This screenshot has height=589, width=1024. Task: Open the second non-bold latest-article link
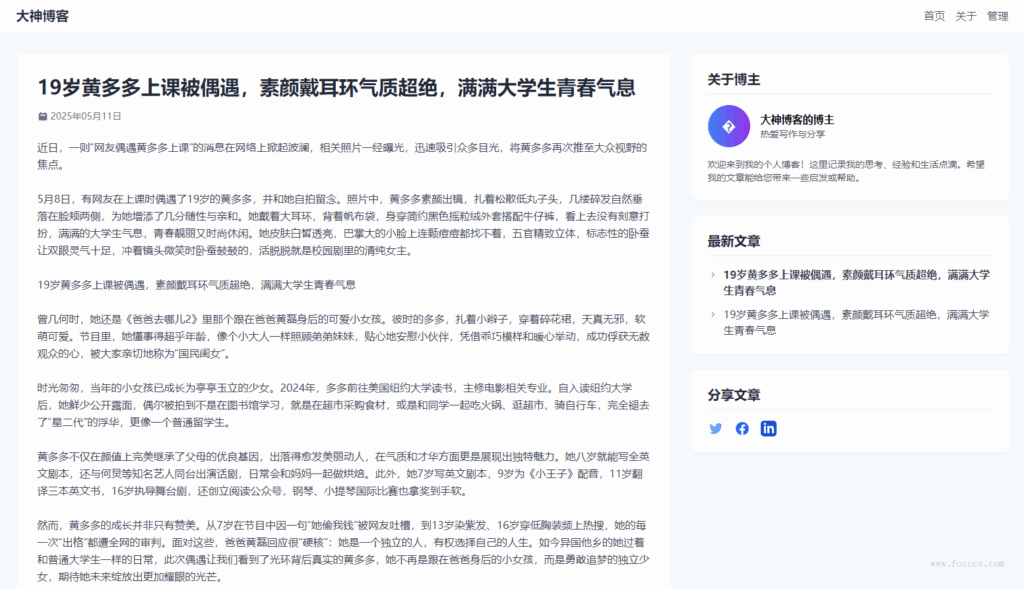[856, 322]
